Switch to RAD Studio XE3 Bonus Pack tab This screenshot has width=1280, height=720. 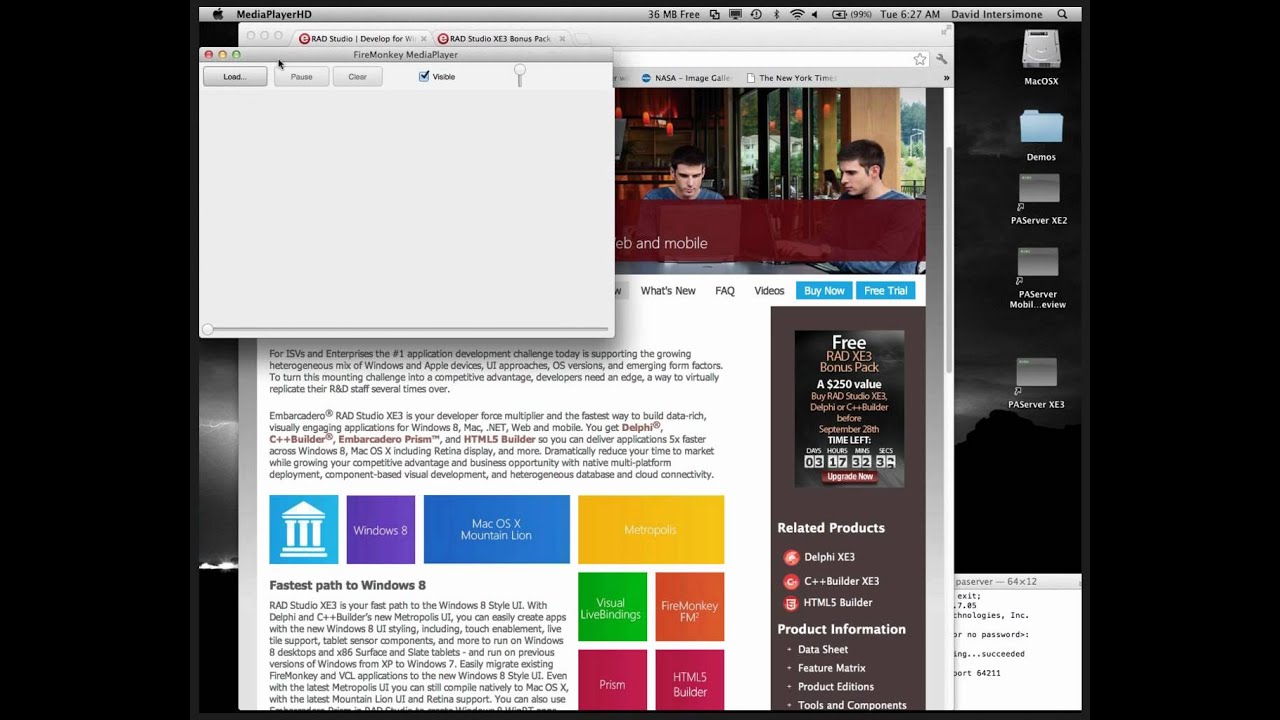(500, 38)
